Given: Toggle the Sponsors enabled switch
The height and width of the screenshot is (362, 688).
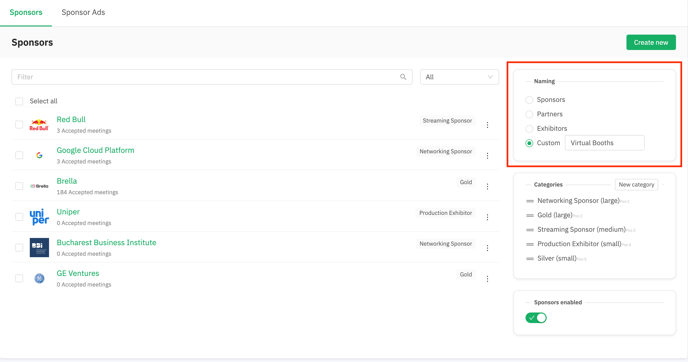Looking at the screenshot, I should click(x=536, y=318).
